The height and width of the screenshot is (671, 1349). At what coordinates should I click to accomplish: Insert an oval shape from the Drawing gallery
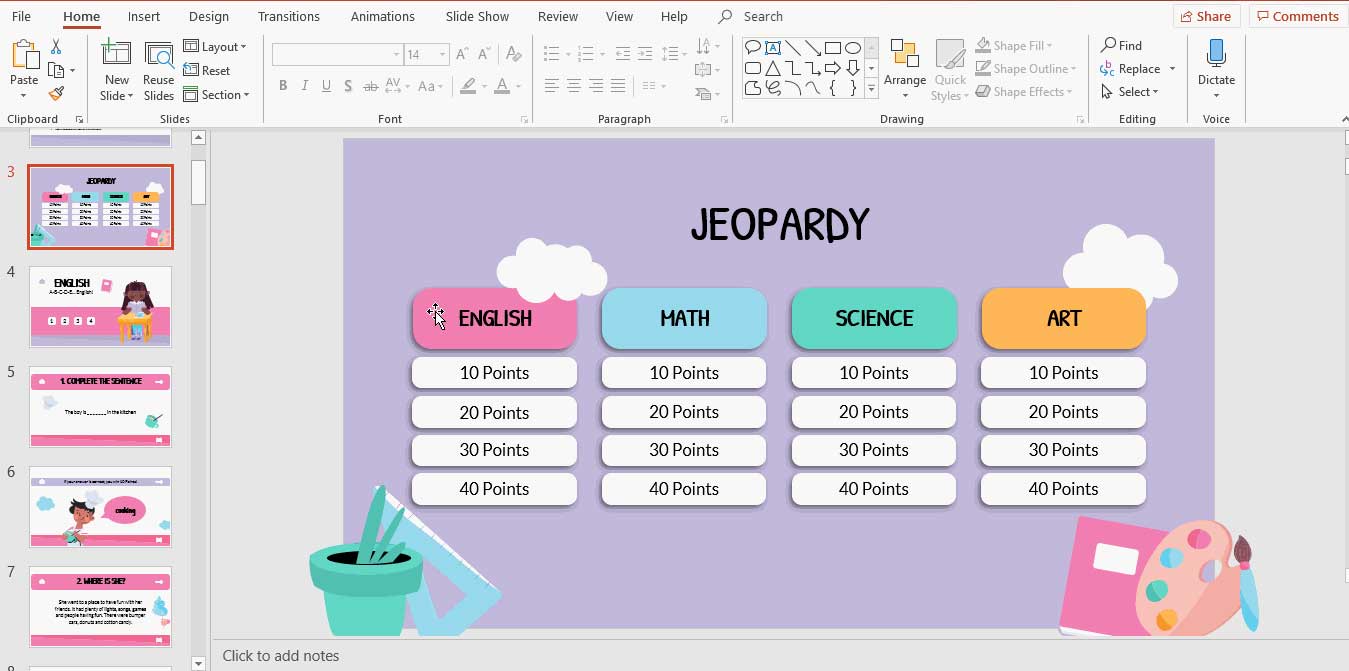(x=853, y=46)
